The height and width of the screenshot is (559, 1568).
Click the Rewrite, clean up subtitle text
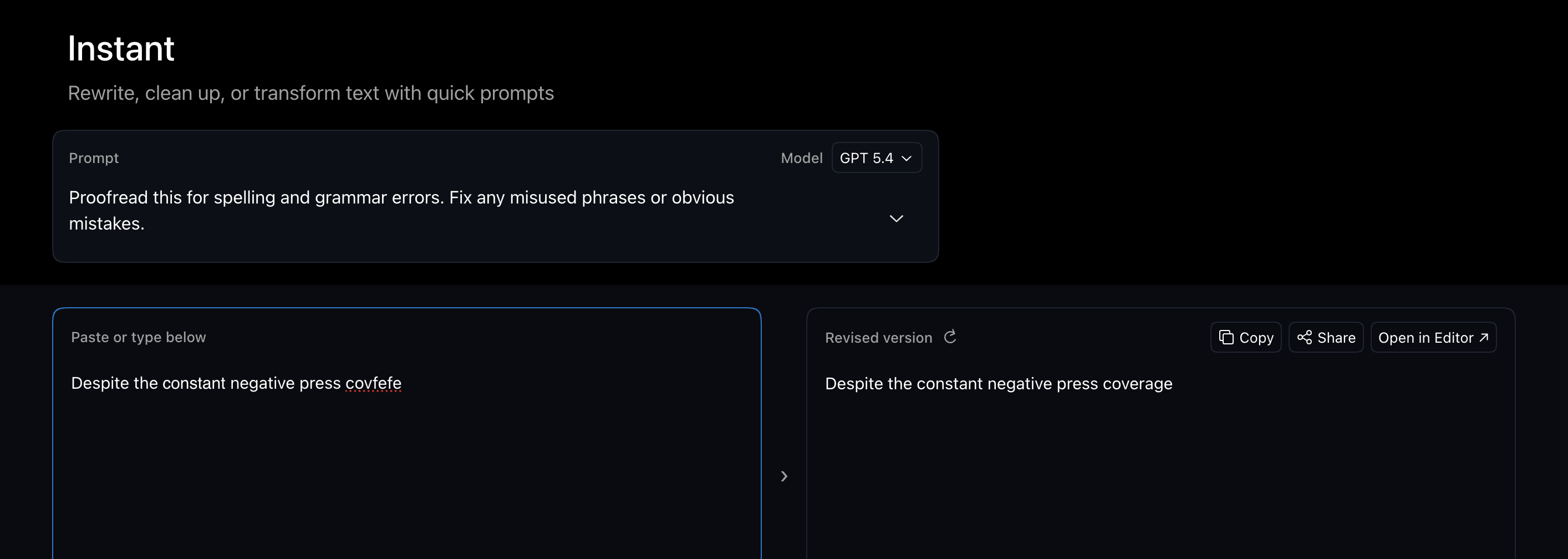[x=310, y=93]
